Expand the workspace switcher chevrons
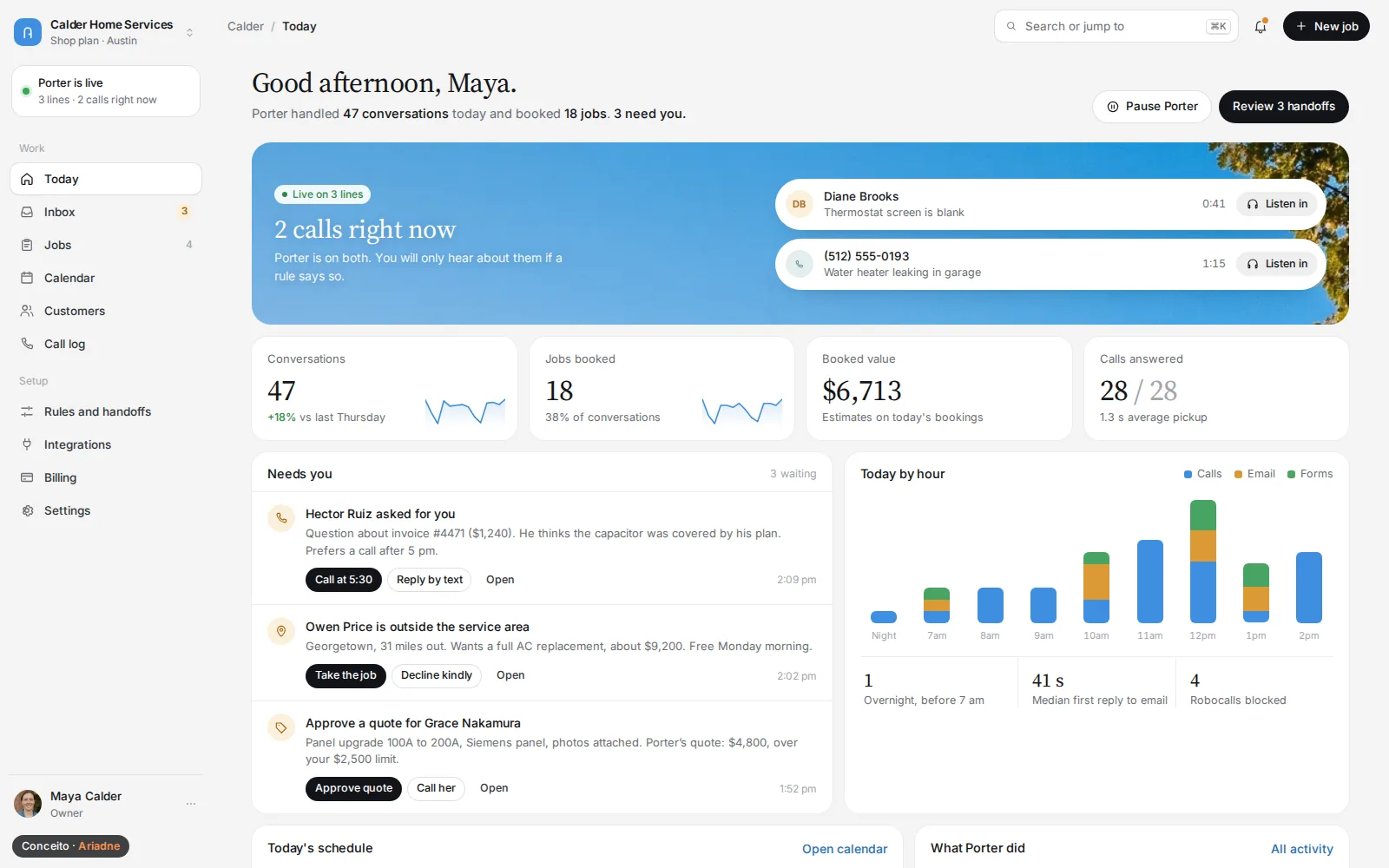1389x868 pixels. [189, 33]
